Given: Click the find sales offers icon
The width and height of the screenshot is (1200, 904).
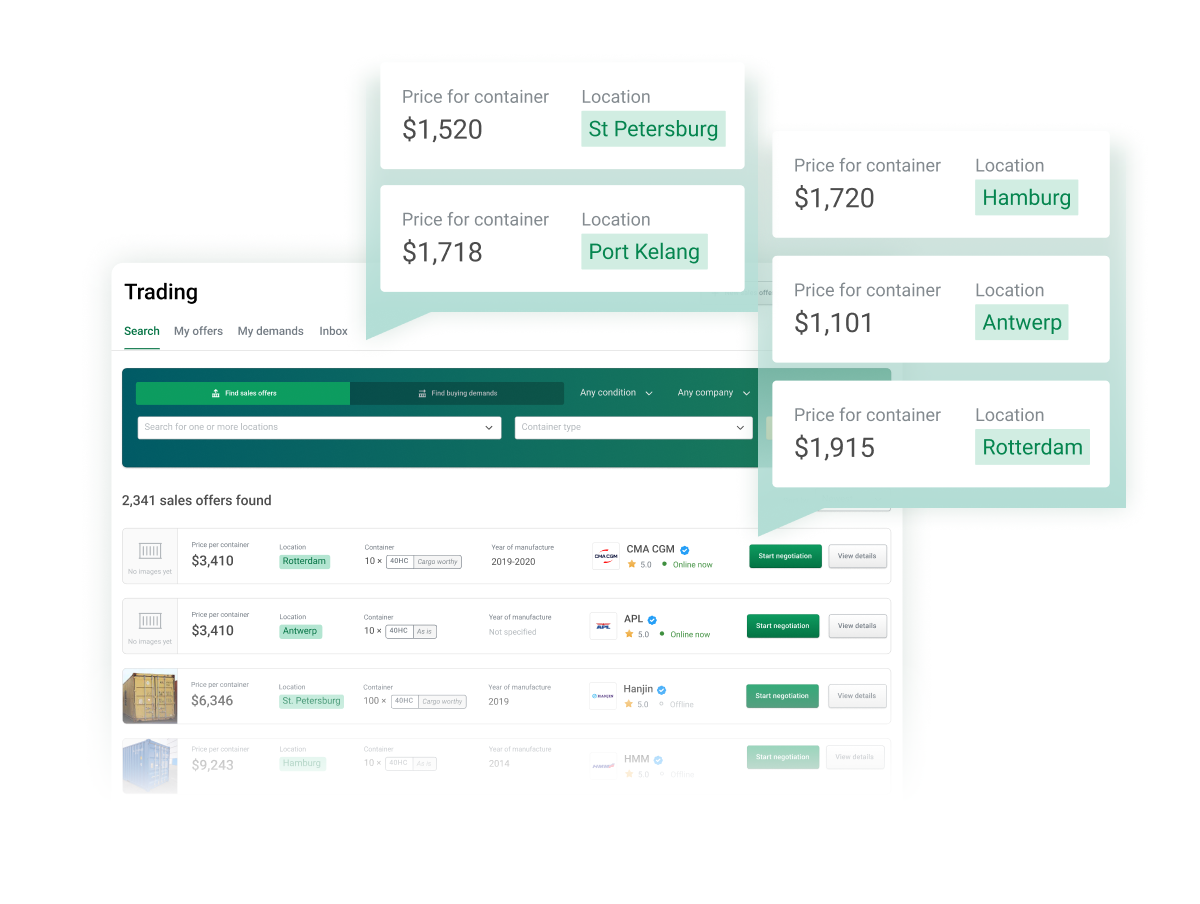Looking at the screenshot, I should click(x=216, y=394).
